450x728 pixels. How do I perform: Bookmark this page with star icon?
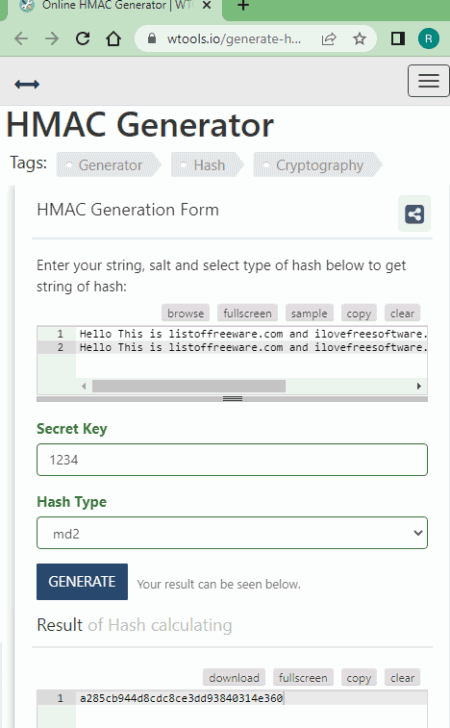pyautogui.click(x=359, y=39)
